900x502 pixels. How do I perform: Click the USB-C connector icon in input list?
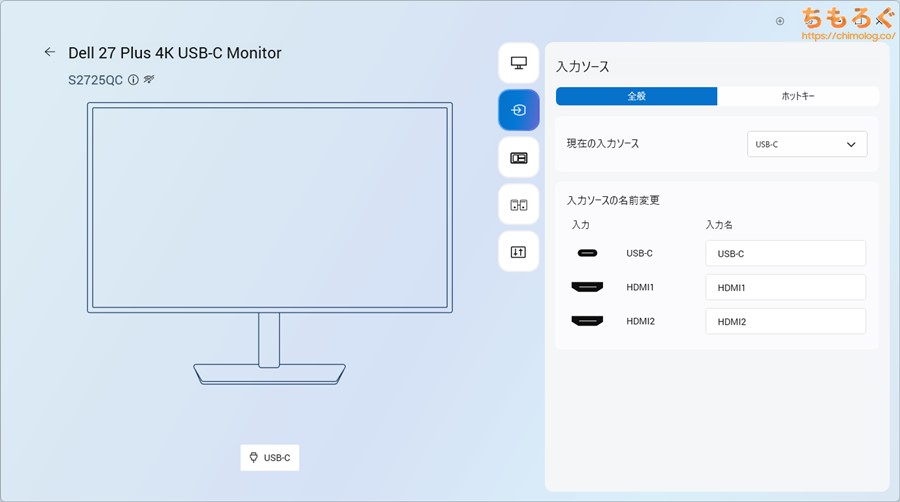[x=587, y=254]
